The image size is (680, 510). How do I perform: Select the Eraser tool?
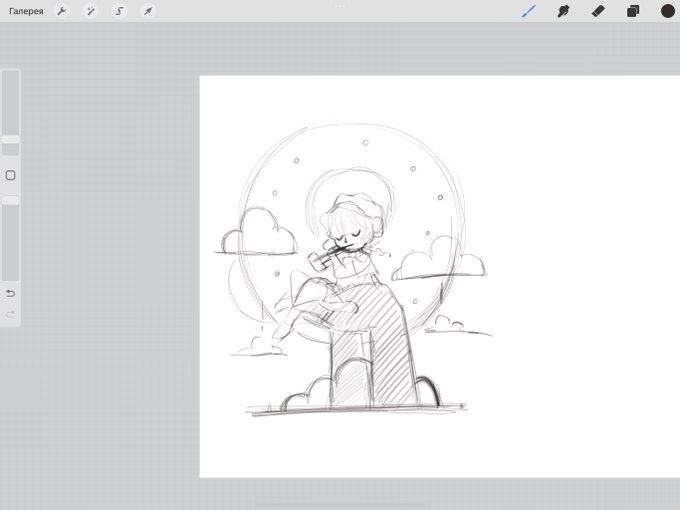click(x=598, y=11)
